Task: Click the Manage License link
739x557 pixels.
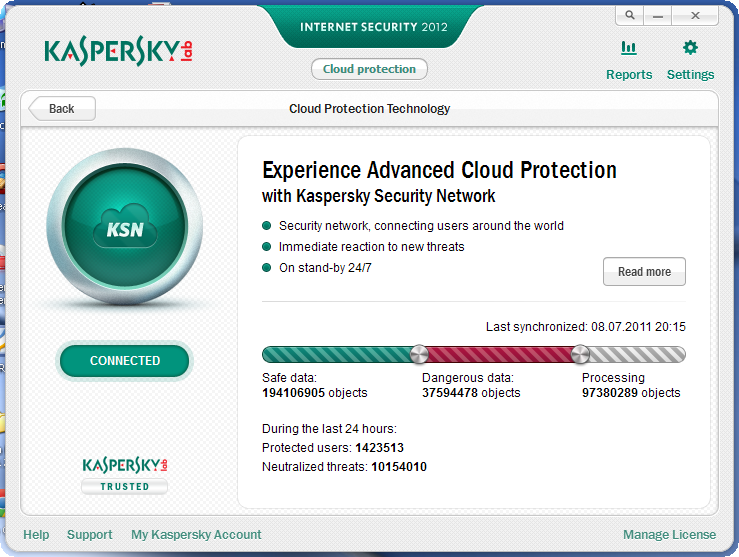Action: [669, 534]
